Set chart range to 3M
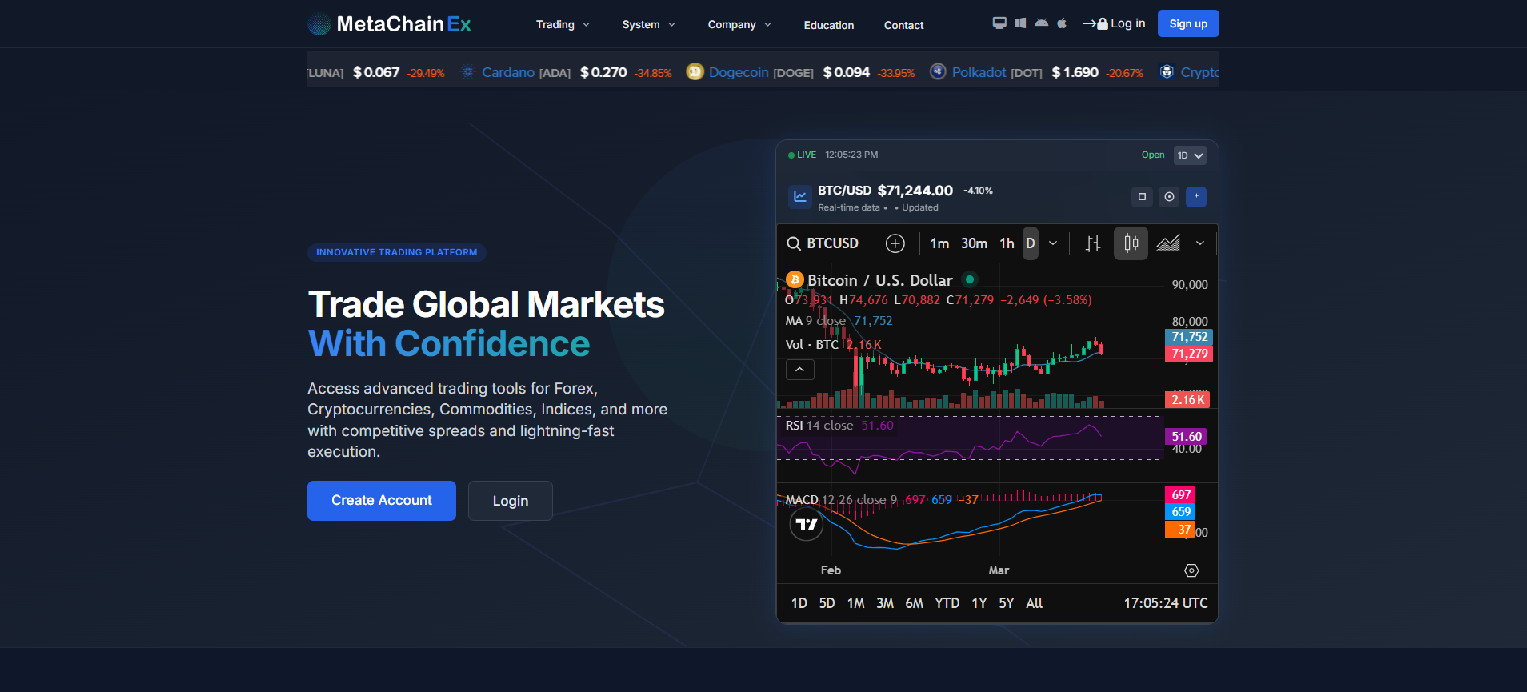1527x692 pixels. click(x=885, y=603)
